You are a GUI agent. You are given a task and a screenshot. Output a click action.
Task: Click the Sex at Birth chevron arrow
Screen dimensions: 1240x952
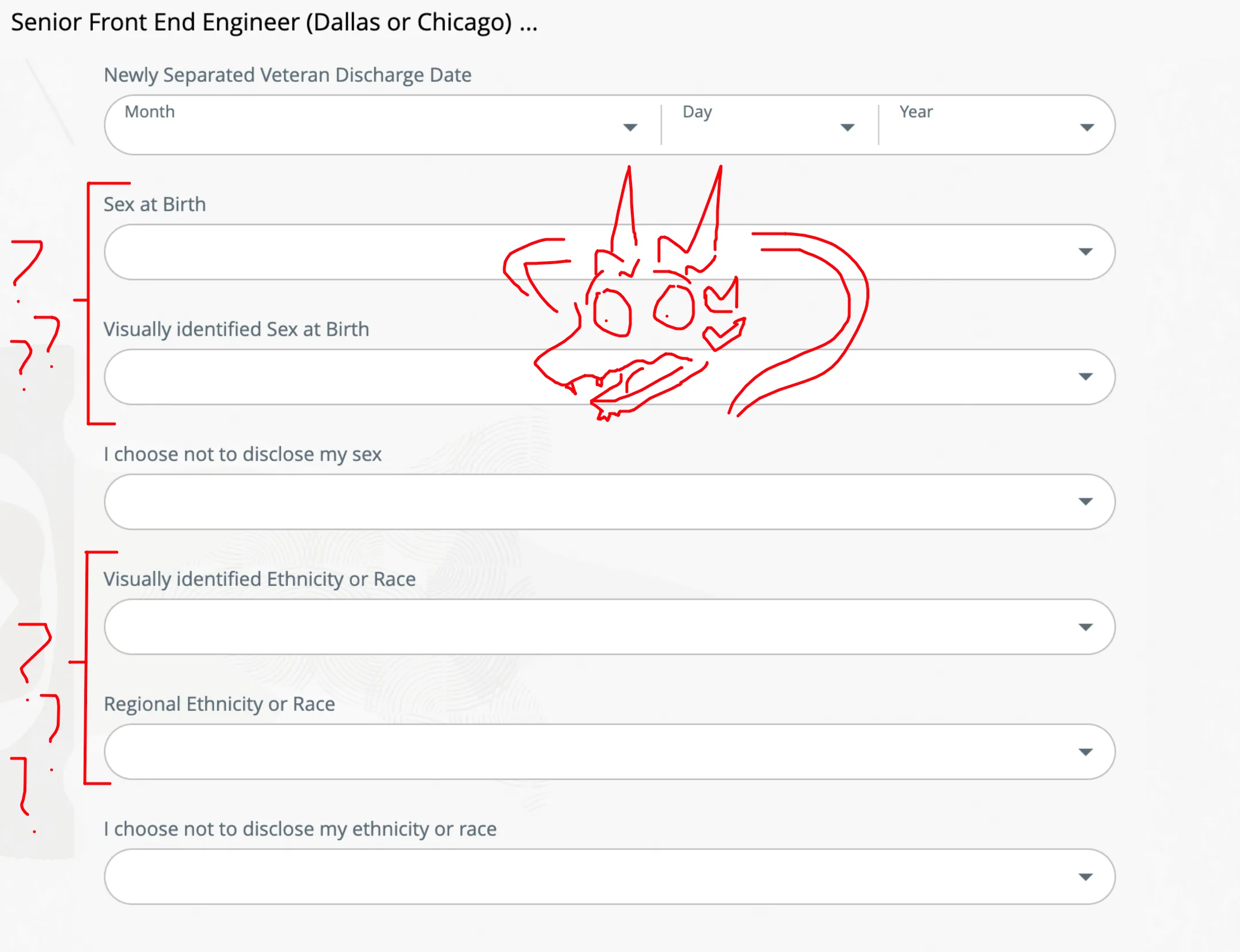coord(1087,252)
